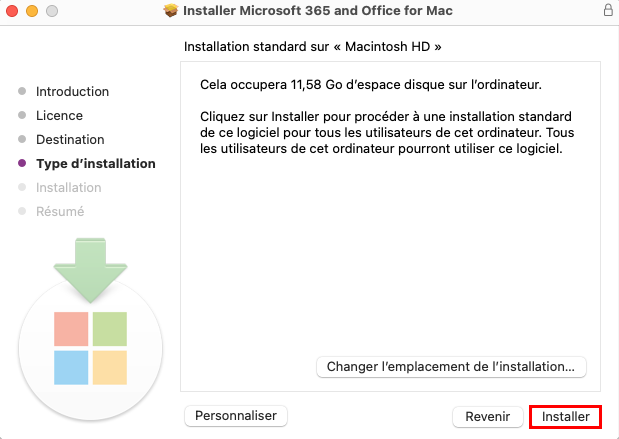The width and height of the screenshot is (619, 439).
Task: Choose Changer l'emplacement de l'installation
Action: click(451, 367)
